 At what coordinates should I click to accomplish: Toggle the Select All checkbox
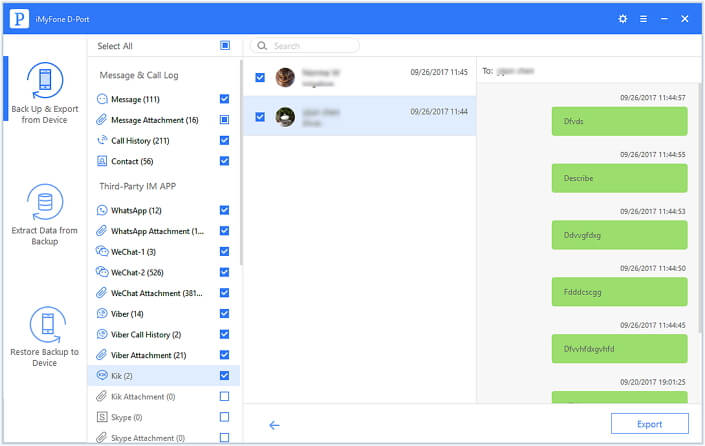click(225, 45)
